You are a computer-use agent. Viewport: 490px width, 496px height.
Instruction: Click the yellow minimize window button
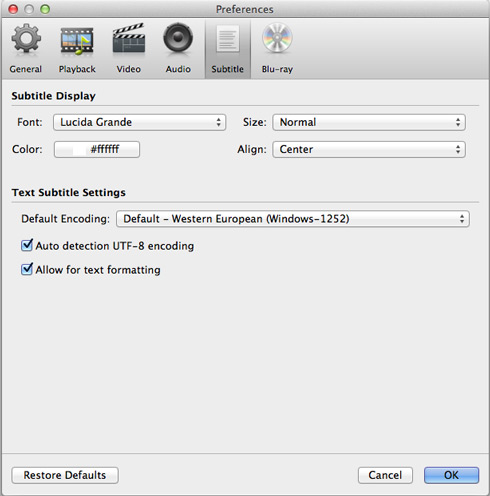tap(29, 9)
